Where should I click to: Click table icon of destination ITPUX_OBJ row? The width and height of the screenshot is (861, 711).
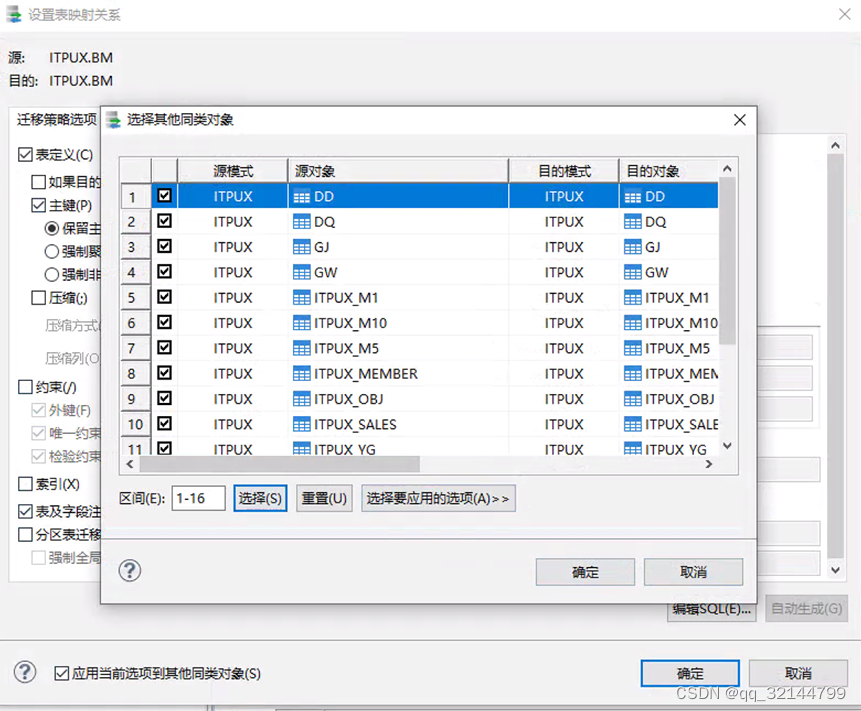click(633, 399)
